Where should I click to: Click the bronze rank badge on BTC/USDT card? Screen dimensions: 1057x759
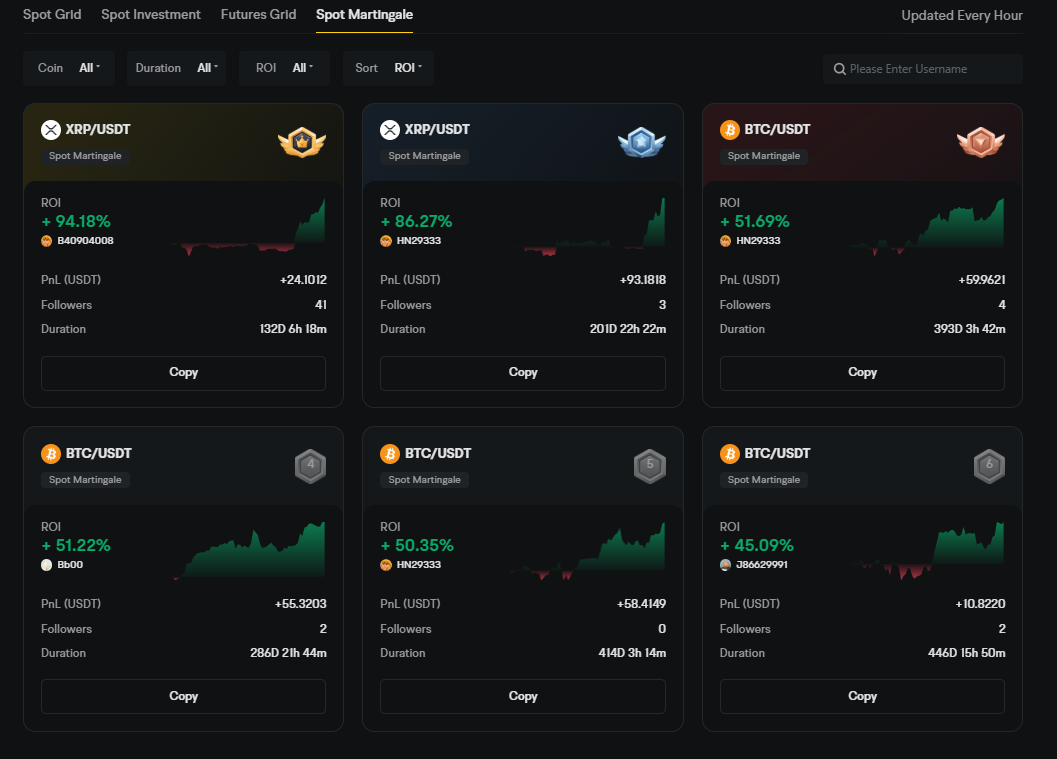pyautogui.click(x=981, y=143)
